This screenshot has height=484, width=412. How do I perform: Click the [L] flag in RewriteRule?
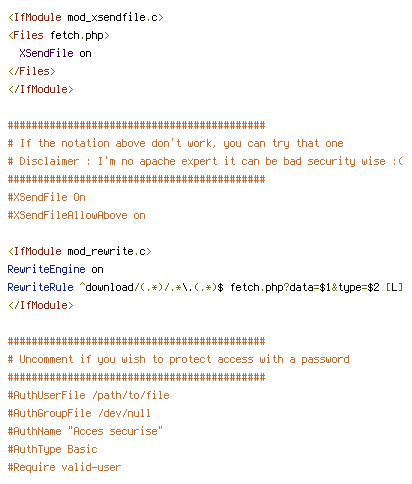pyautogui.click(x=394, y=287)
